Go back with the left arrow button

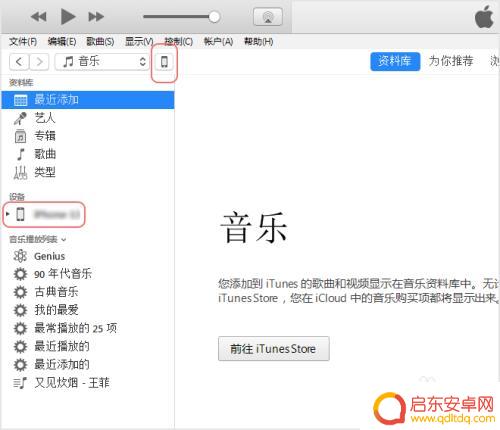(x=19, y=62)
